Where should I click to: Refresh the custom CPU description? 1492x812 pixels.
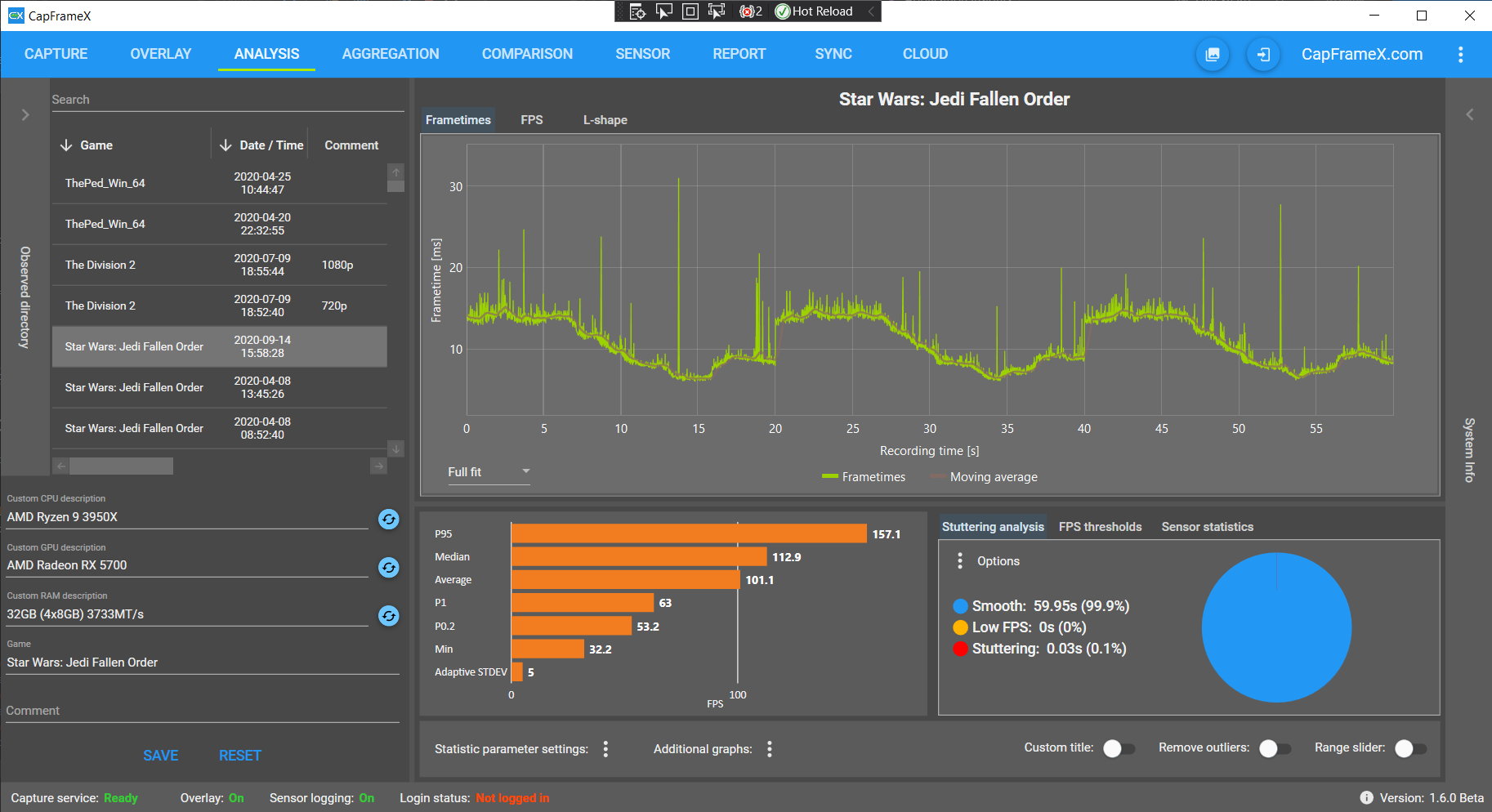(x=389, y=519)
